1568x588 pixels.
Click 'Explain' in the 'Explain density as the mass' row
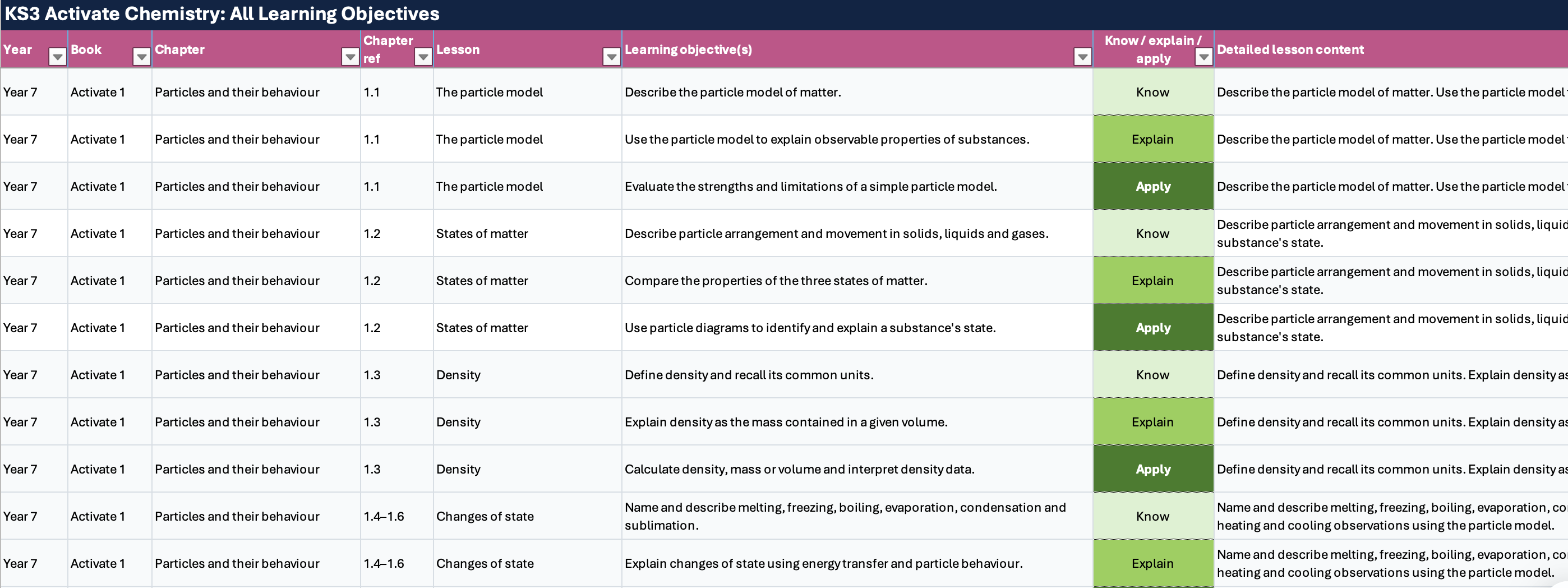1153,422
